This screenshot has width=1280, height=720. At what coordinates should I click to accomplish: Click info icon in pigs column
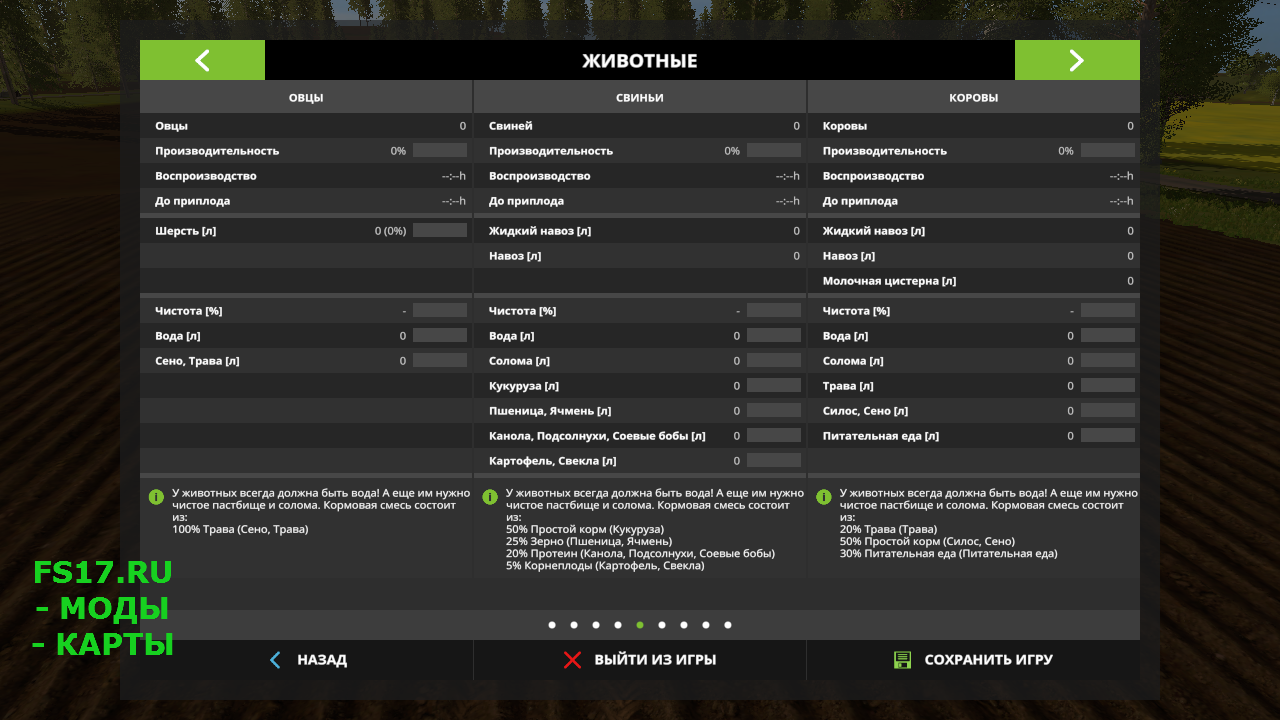tap(490, 497)
